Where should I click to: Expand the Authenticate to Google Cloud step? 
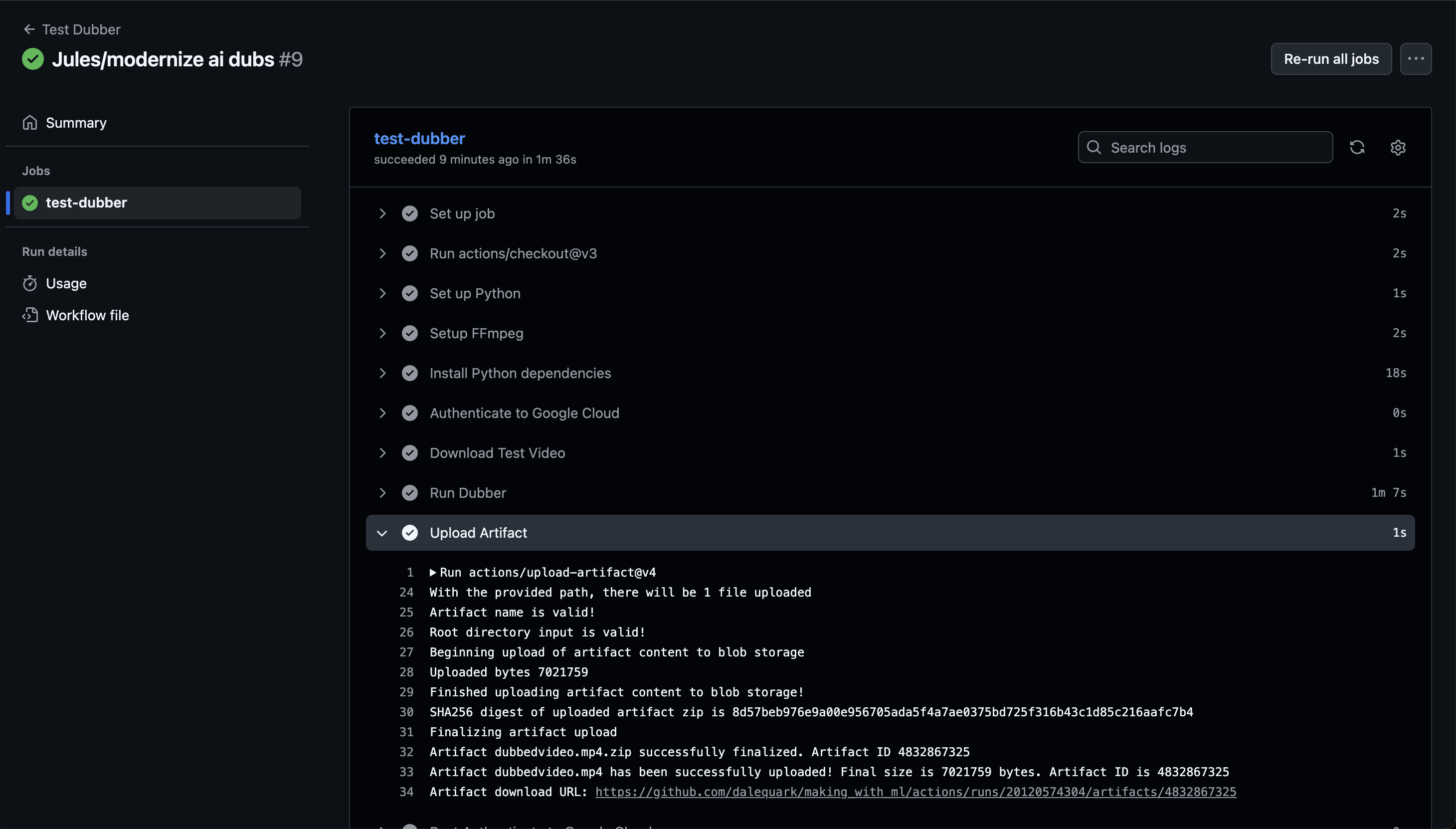382,413
